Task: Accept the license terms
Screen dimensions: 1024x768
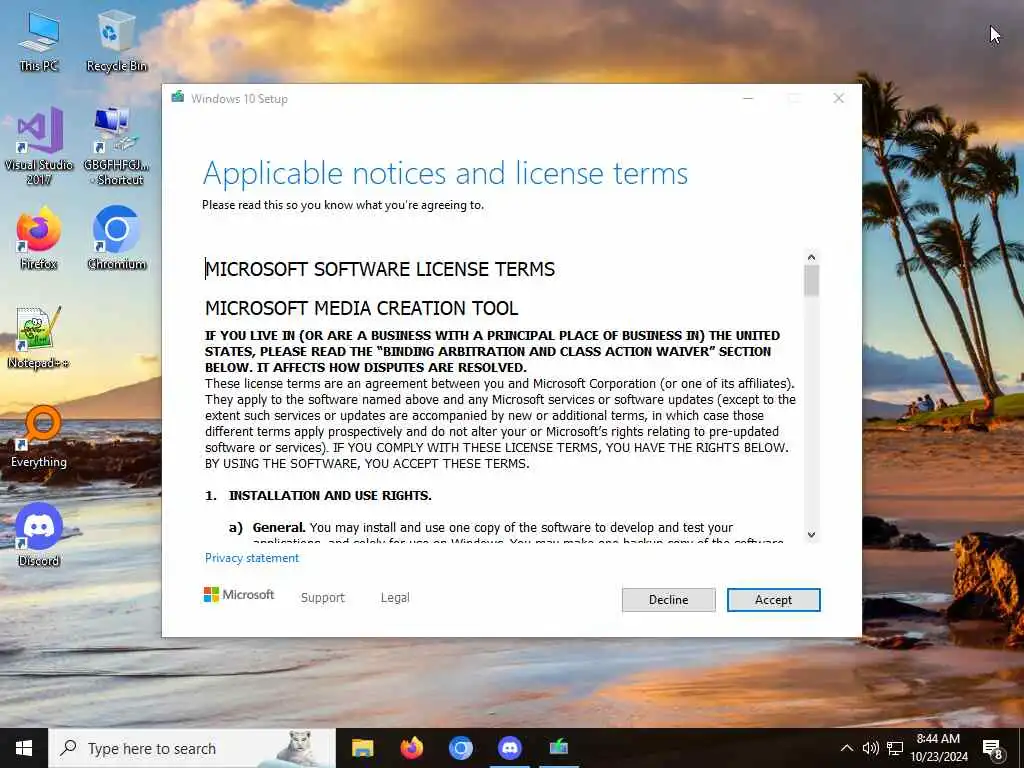Action: (773, 600)
